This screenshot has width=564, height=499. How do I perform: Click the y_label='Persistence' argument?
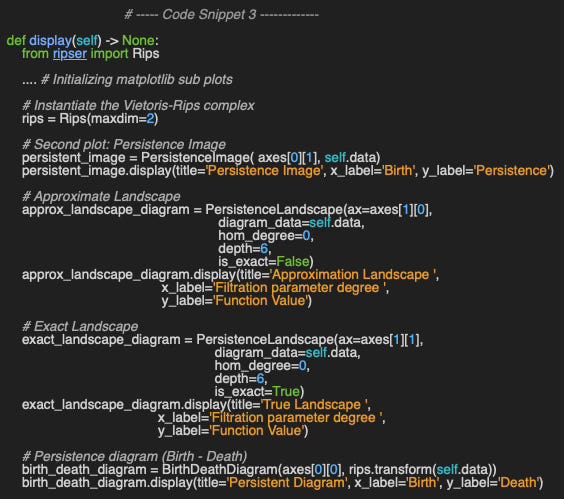click(486, 171)
